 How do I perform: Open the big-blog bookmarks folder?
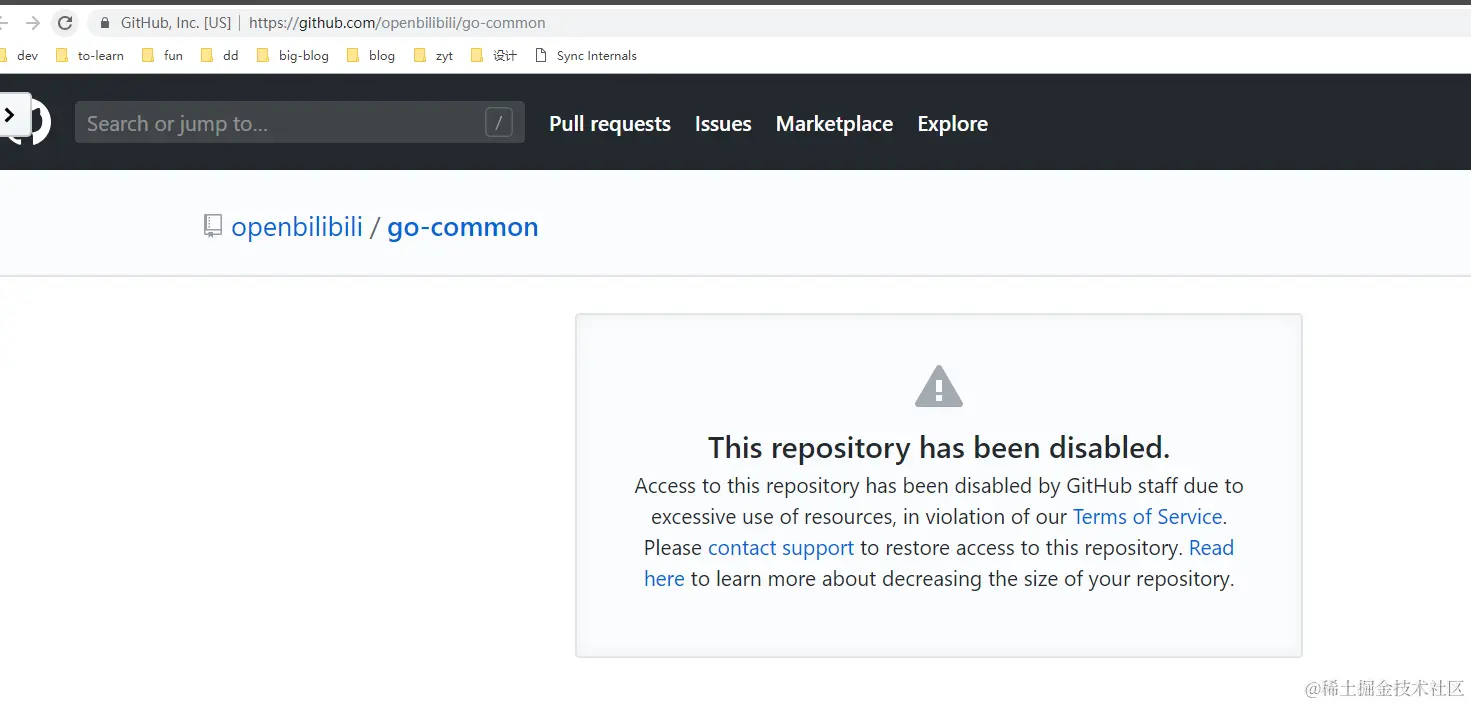[292, 56]
